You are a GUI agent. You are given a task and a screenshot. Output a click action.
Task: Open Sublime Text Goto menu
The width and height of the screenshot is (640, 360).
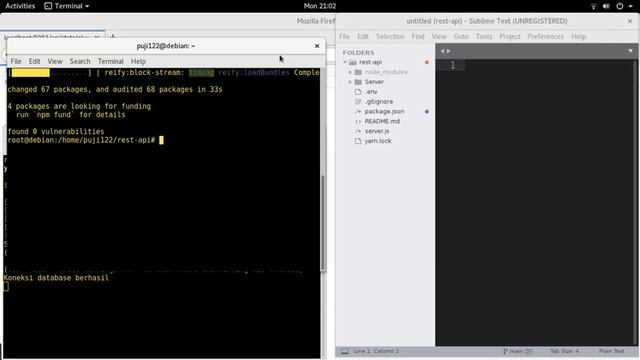coord(461,36)
